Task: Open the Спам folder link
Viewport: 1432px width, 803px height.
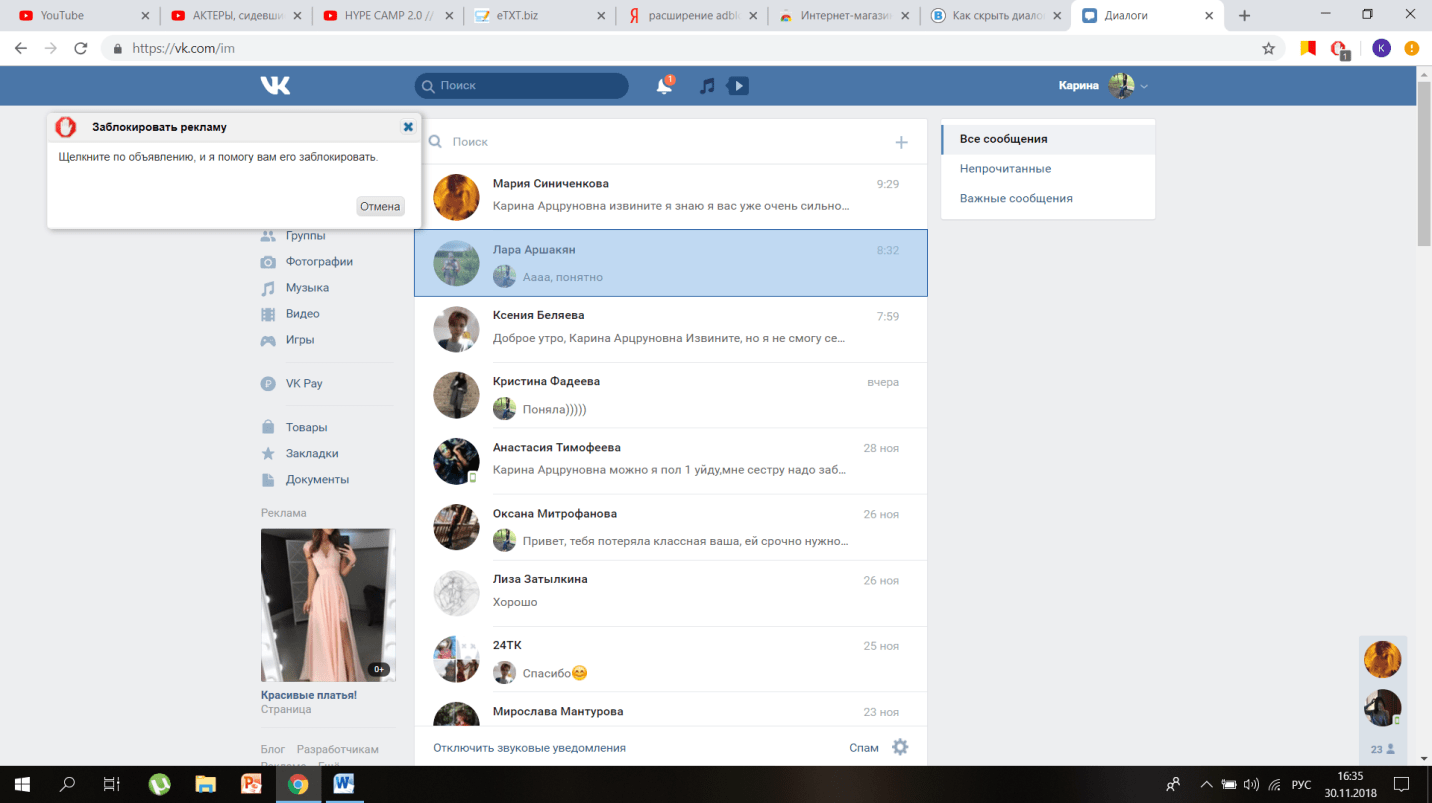Action: [864, 747]
